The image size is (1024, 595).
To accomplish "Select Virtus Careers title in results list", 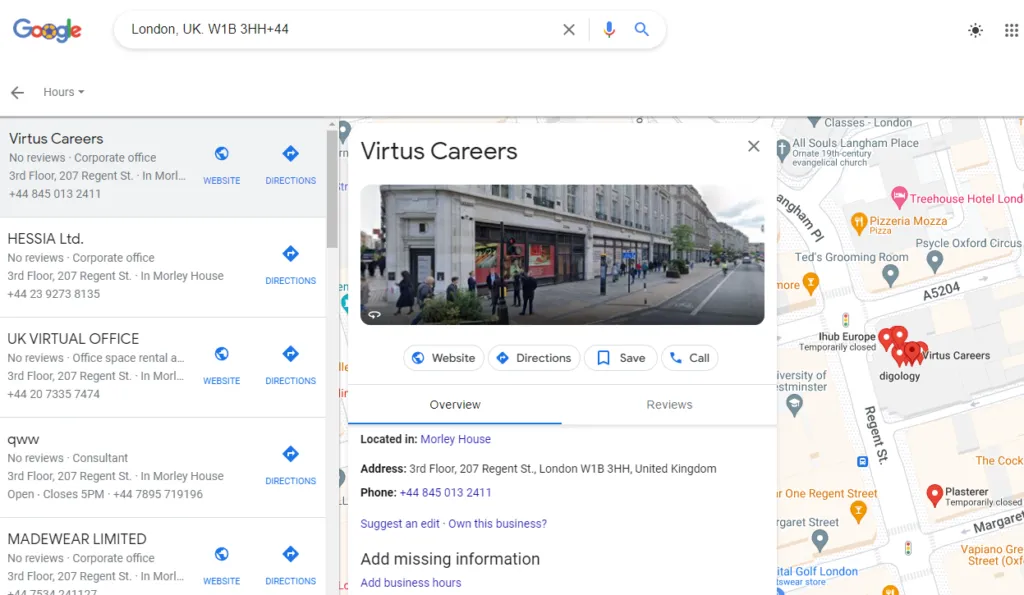I will pyautogui.click(x=56, y=138).
